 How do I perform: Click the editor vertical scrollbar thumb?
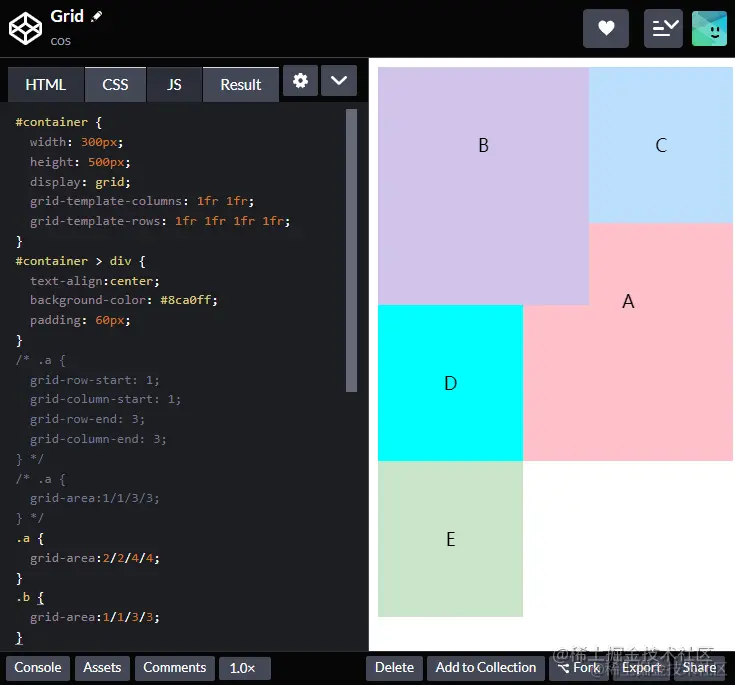[x=352, y=250]
